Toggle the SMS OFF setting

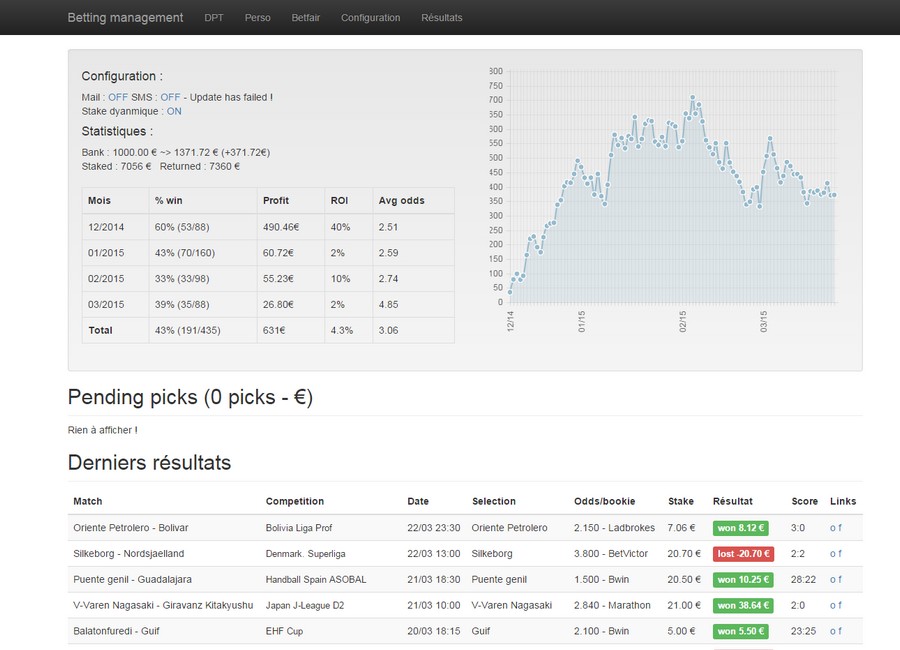click(x=170, y=97)
